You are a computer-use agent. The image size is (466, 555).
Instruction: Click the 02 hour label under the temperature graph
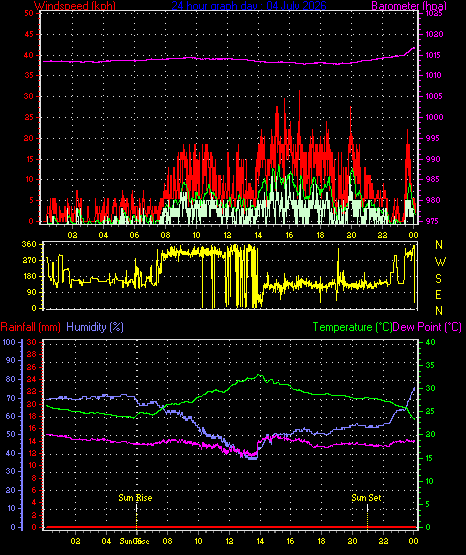[x=75, y=541]
